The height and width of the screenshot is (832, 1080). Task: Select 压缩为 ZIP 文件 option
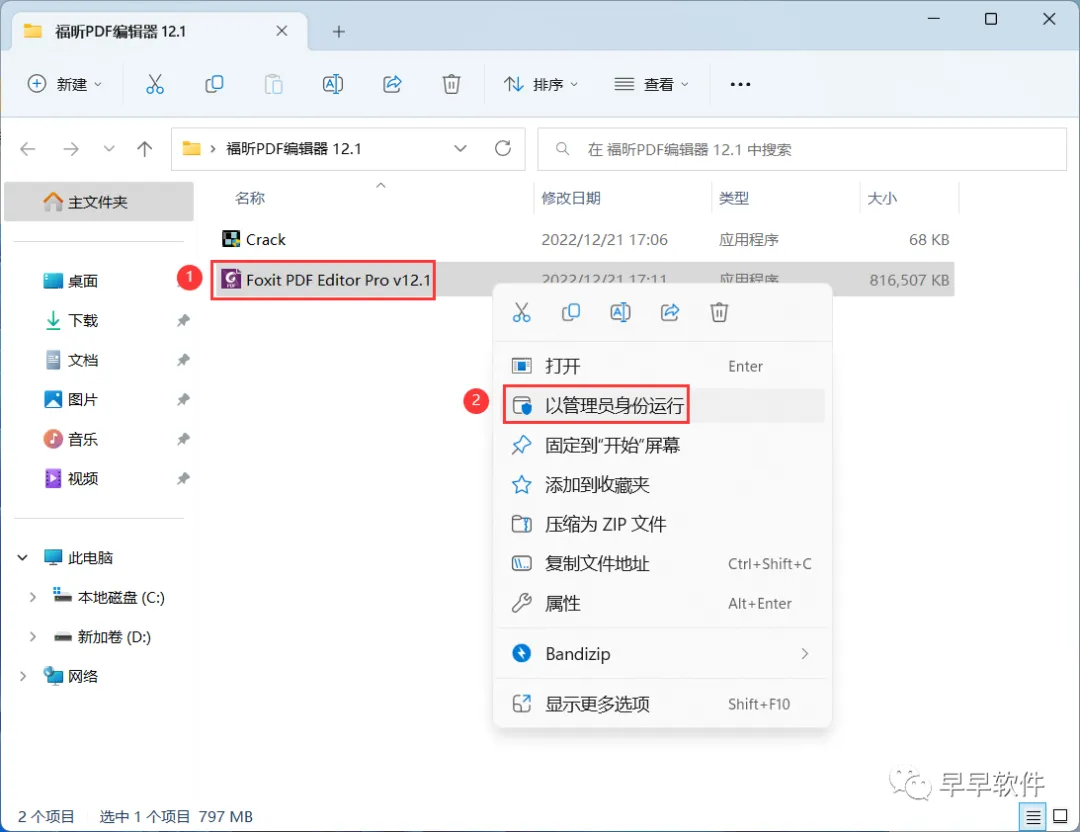[663, 524]
